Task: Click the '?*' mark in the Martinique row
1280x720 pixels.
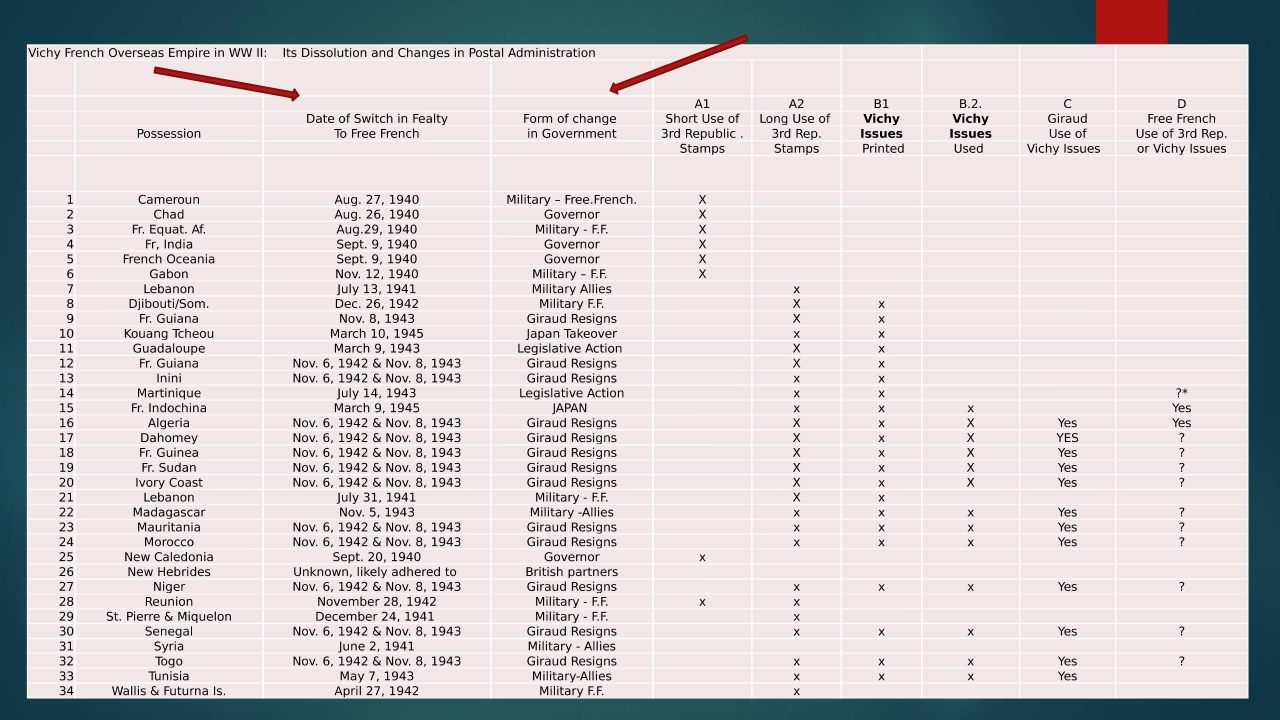Action: pos(1181,394)
